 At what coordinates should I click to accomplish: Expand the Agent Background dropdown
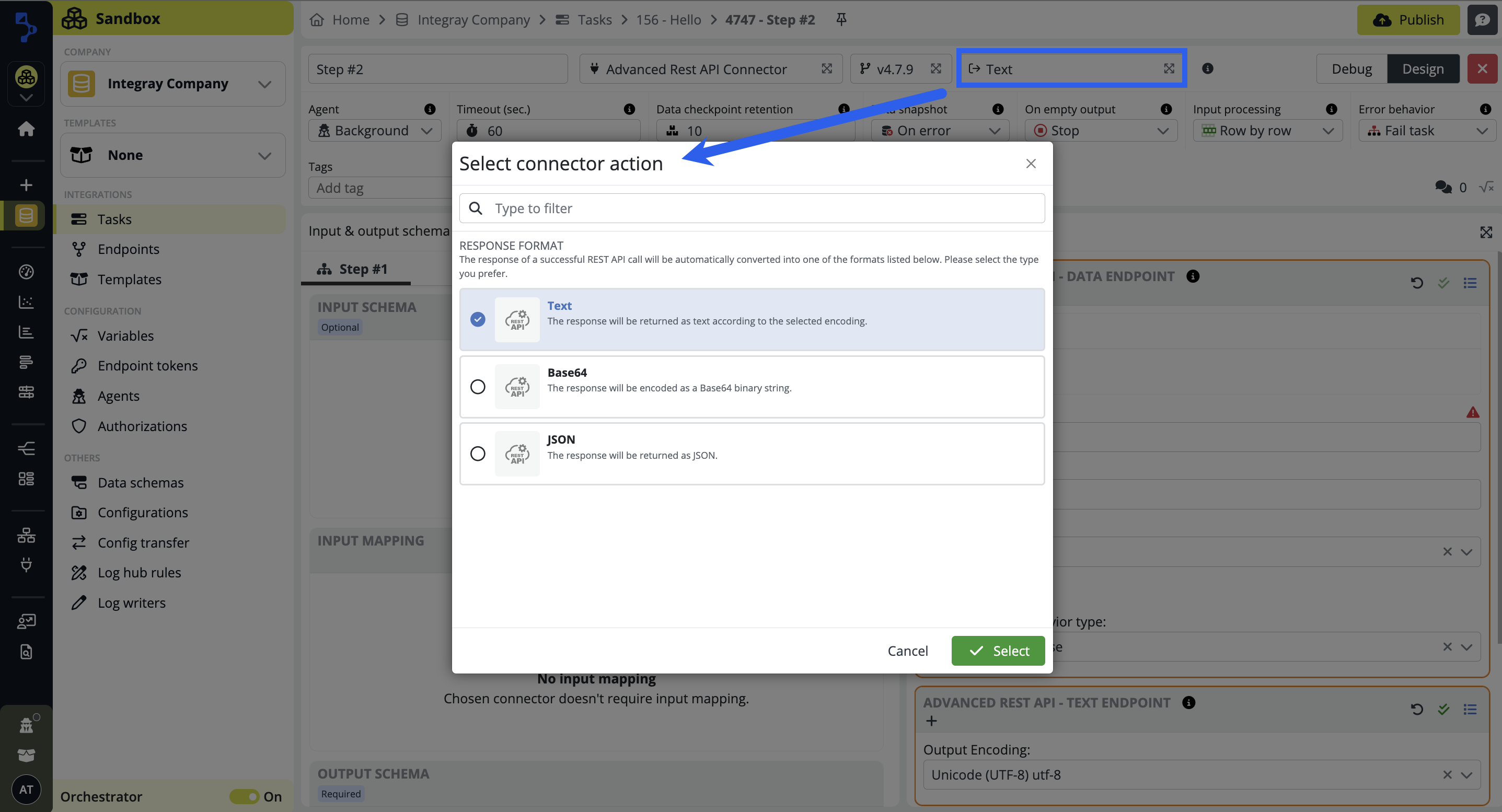point(374,131)
